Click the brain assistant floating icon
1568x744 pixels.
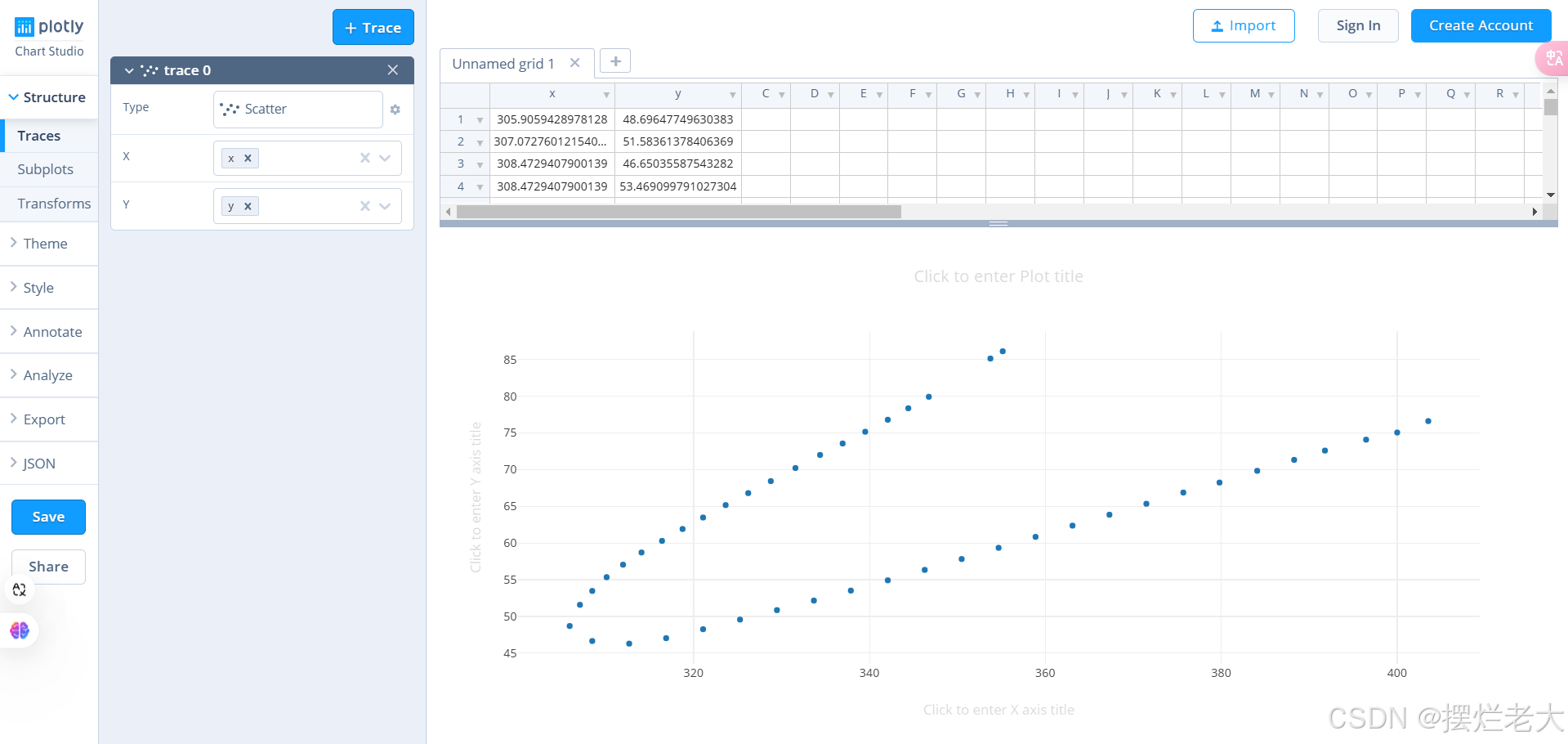tap(20, 630)
